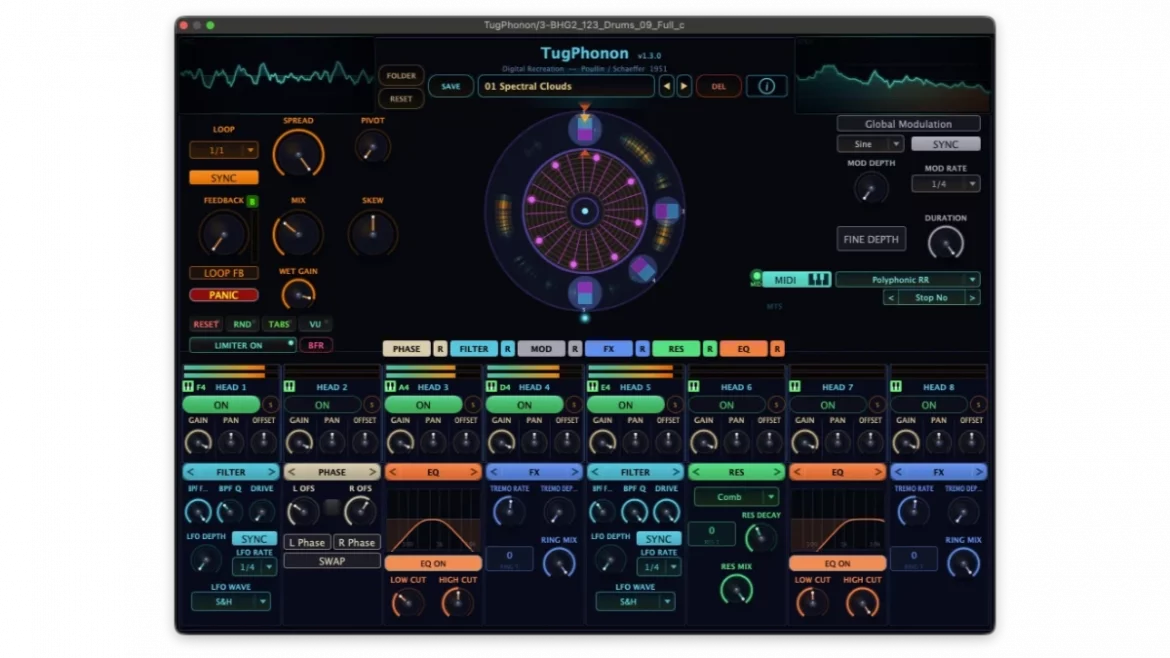
Task: Click the DEL preset button
Action: tap(719, 86)
